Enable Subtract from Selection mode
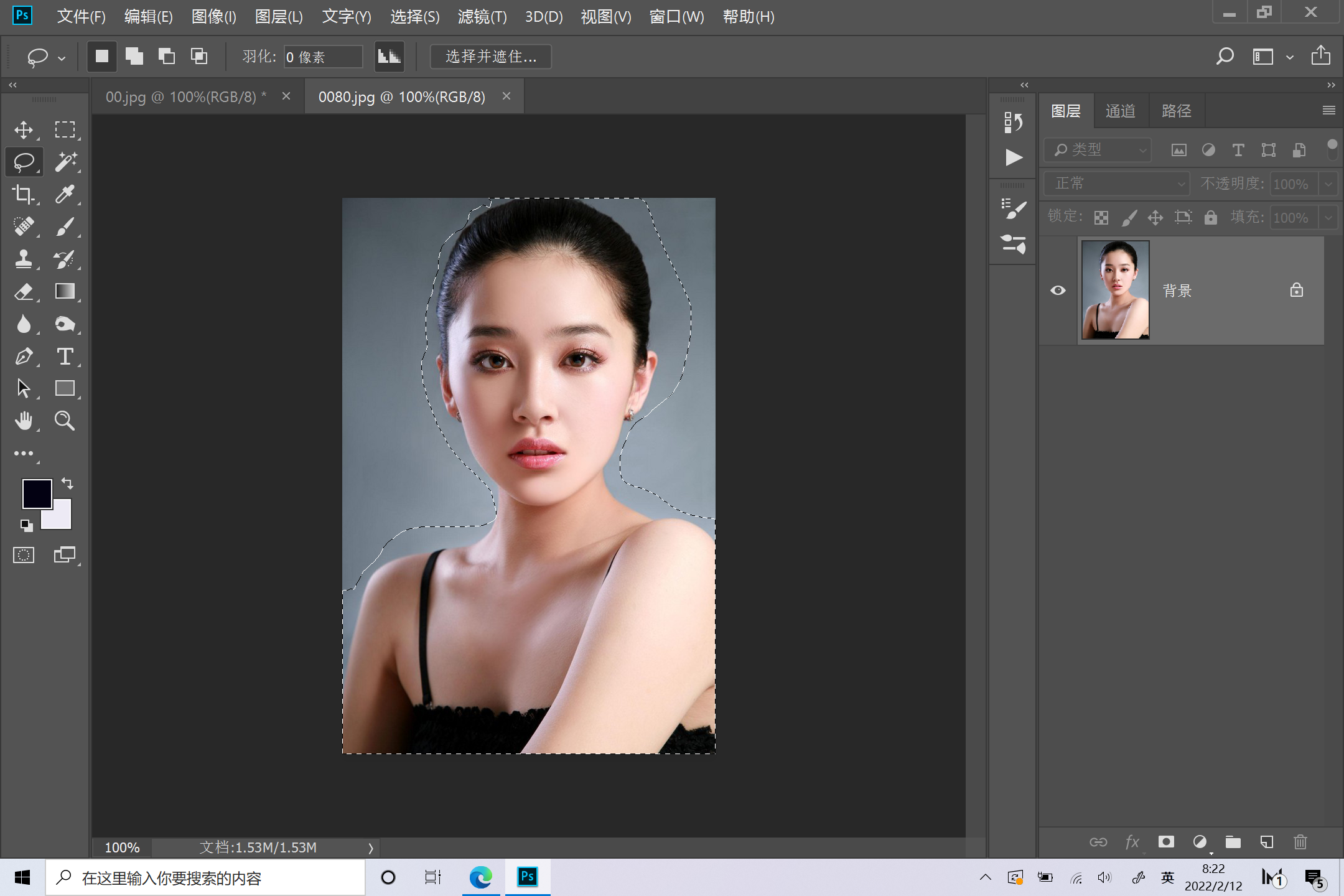This screenshot has height=896, width=1344. (x=166, y=57)
